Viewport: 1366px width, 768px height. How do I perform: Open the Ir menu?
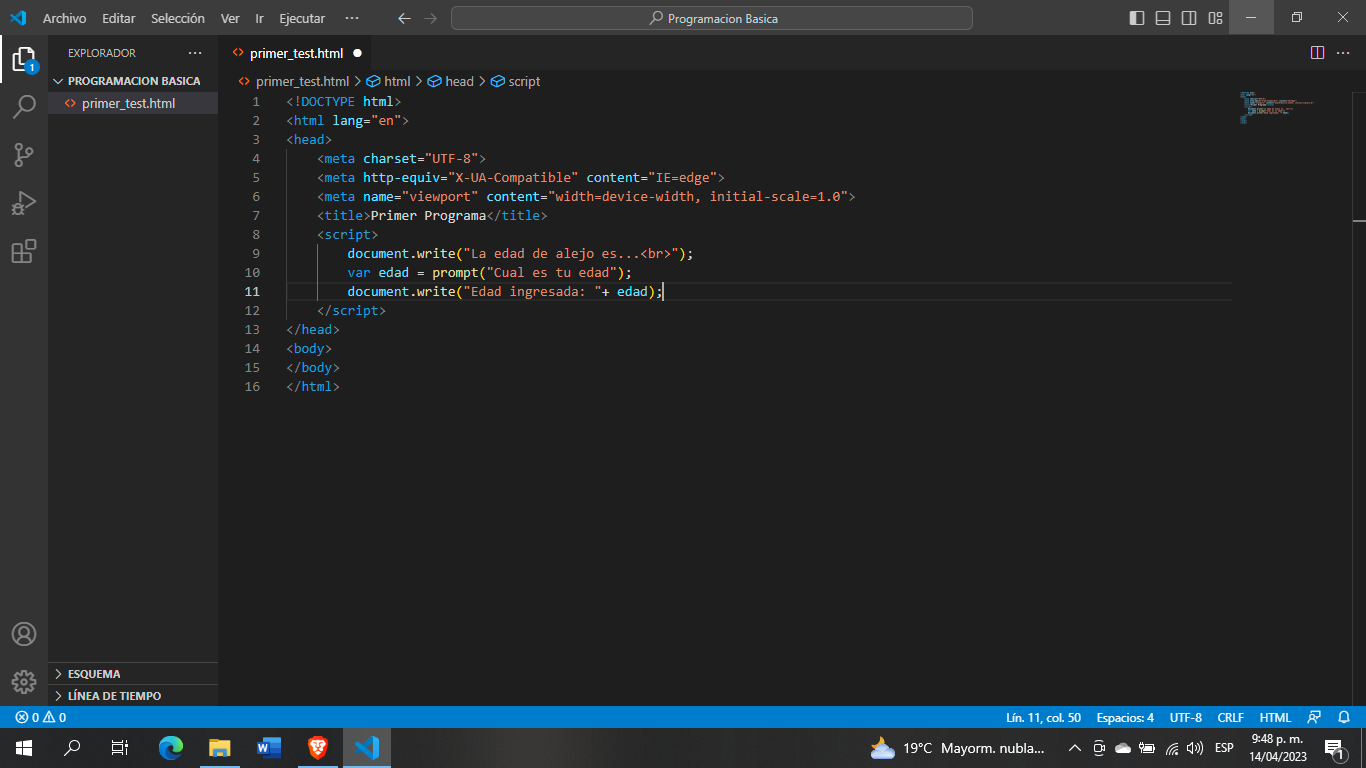(x=260, y=18)
